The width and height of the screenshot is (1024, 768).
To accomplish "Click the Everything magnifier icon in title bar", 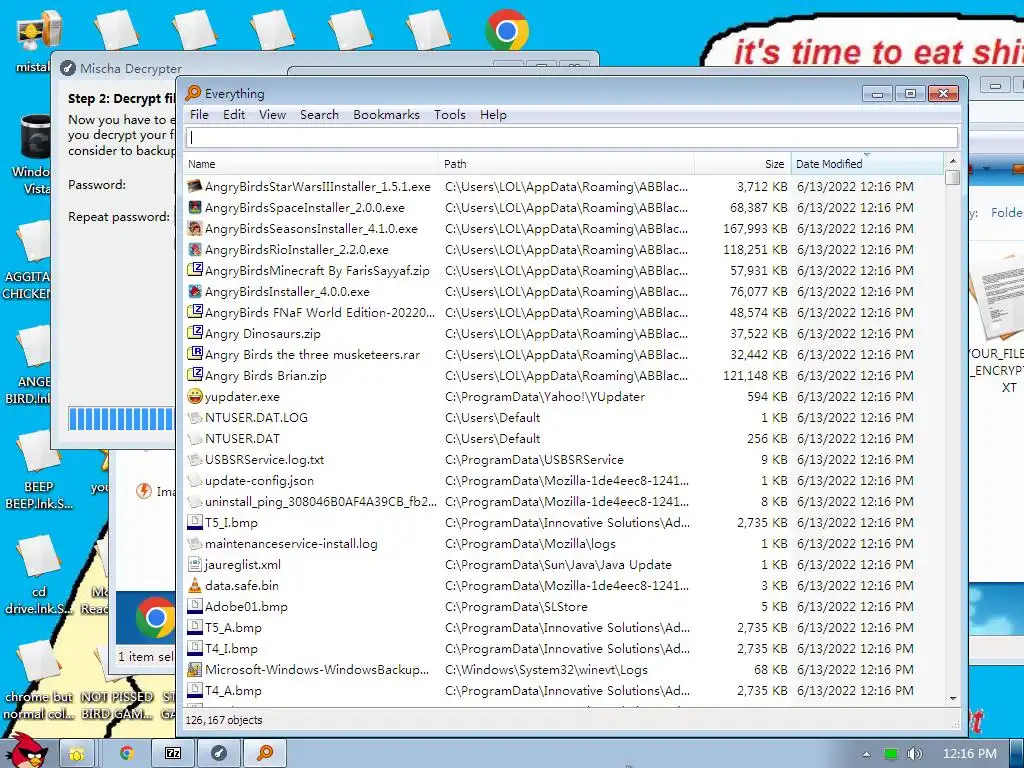I will (x=193, y=93).
